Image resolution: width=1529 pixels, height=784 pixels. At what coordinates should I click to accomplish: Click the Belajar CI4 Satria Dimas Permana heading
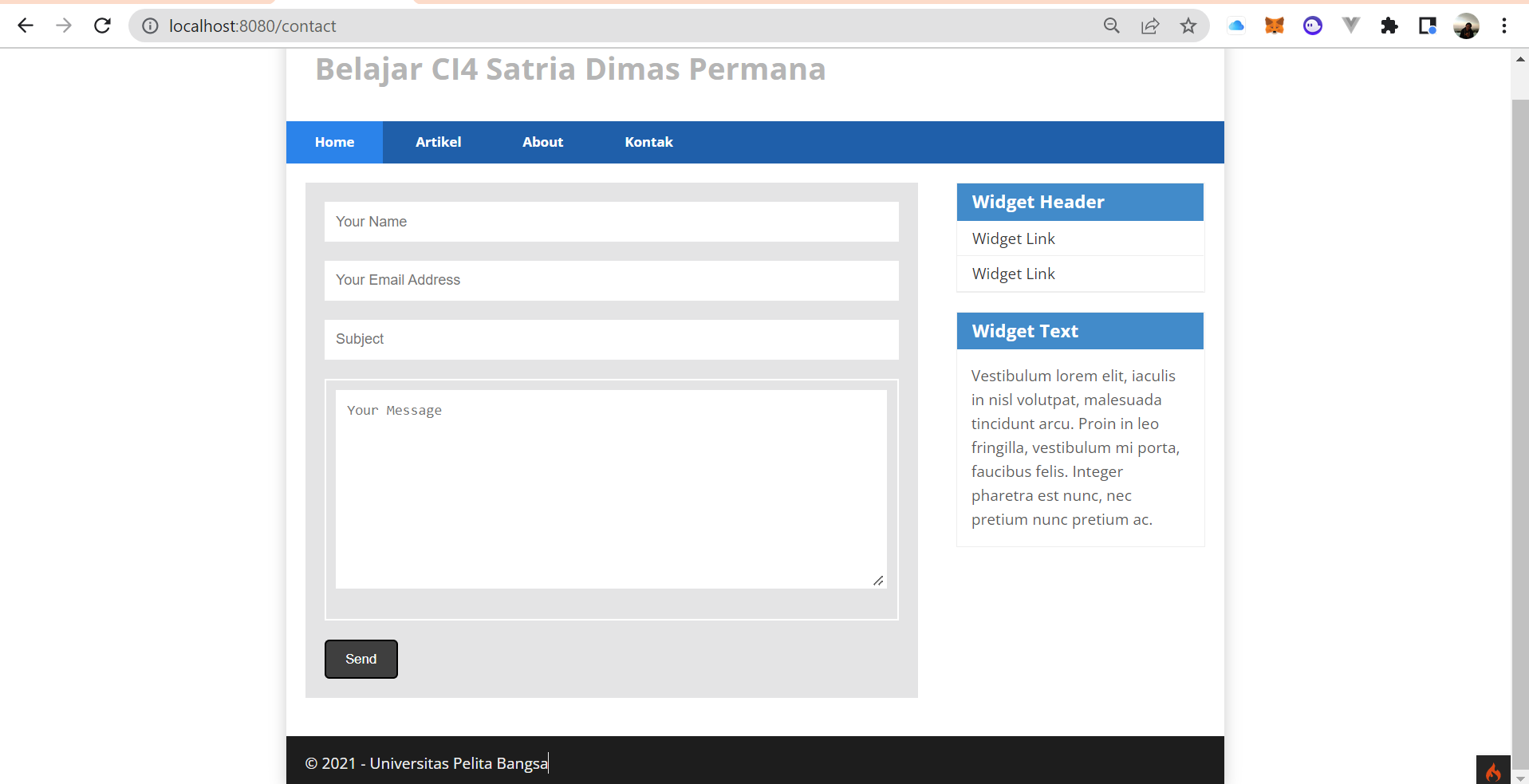pyautogui.click(x=570, y=69)
